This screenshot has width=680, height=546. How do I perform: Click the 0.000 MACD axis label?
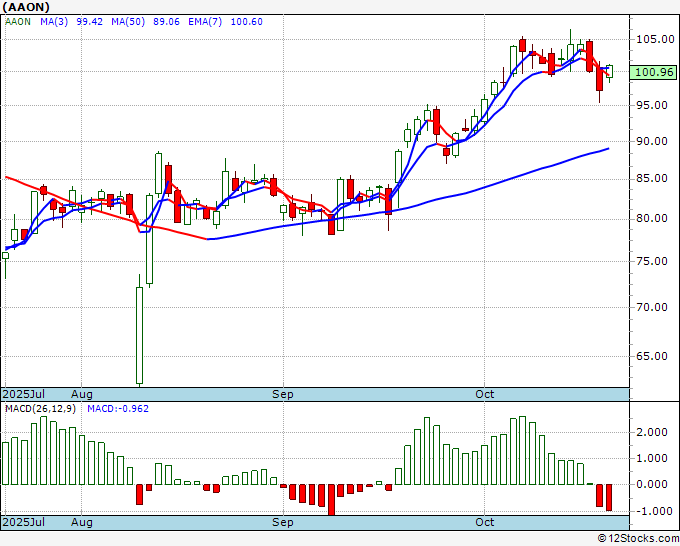coord(651,484)
